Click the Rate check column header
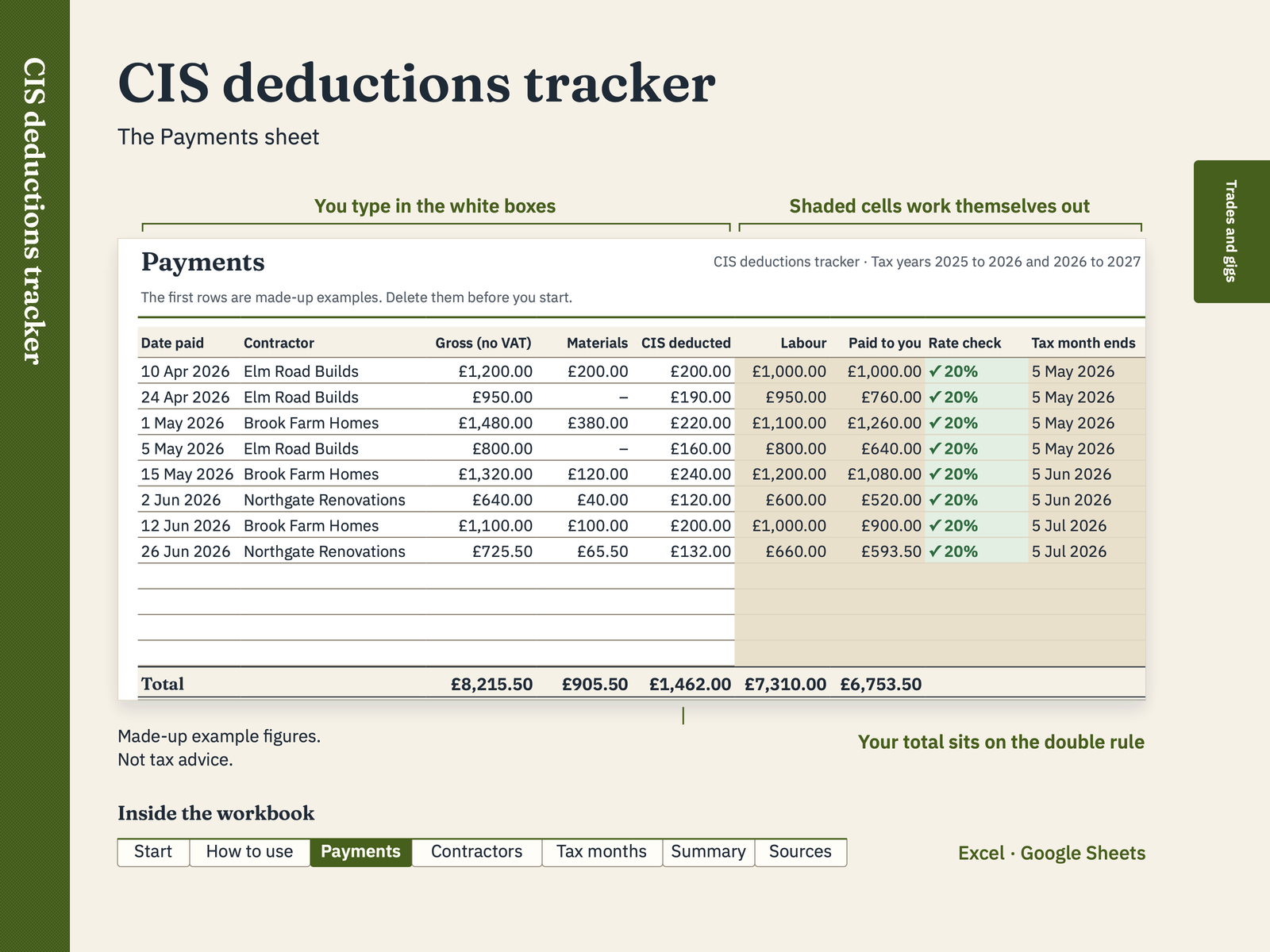The height and width of the screenshot is (952, 1270). tap(964, 344)
